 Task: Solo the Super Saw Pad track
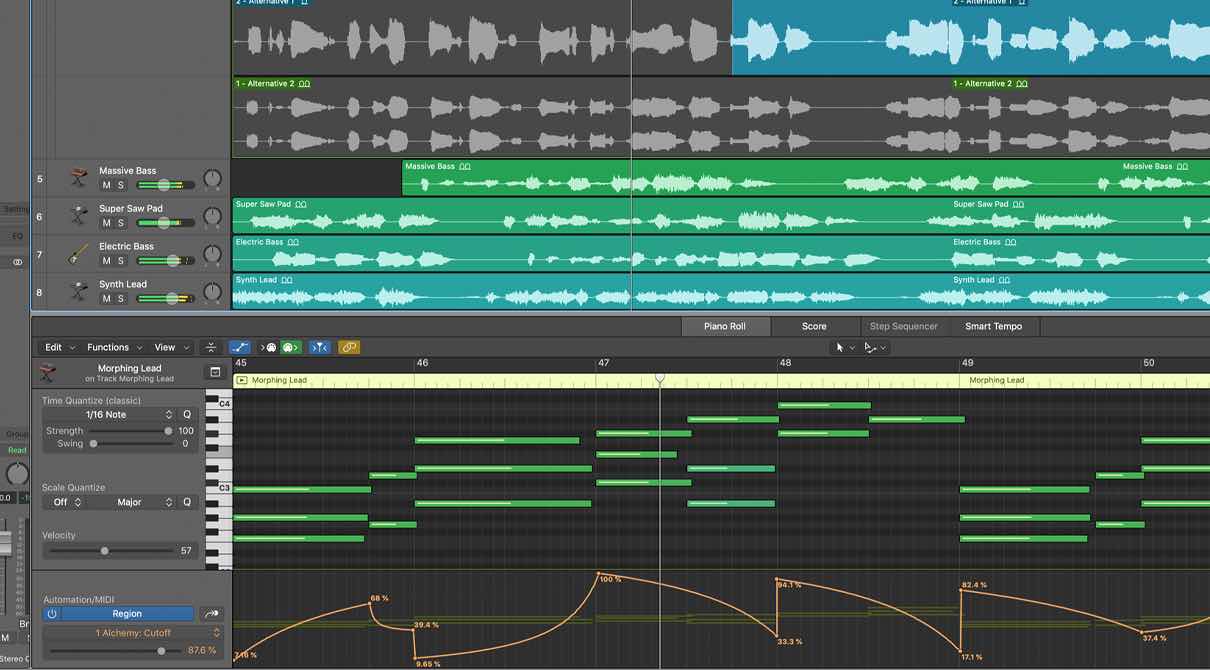tap(121, 224)
